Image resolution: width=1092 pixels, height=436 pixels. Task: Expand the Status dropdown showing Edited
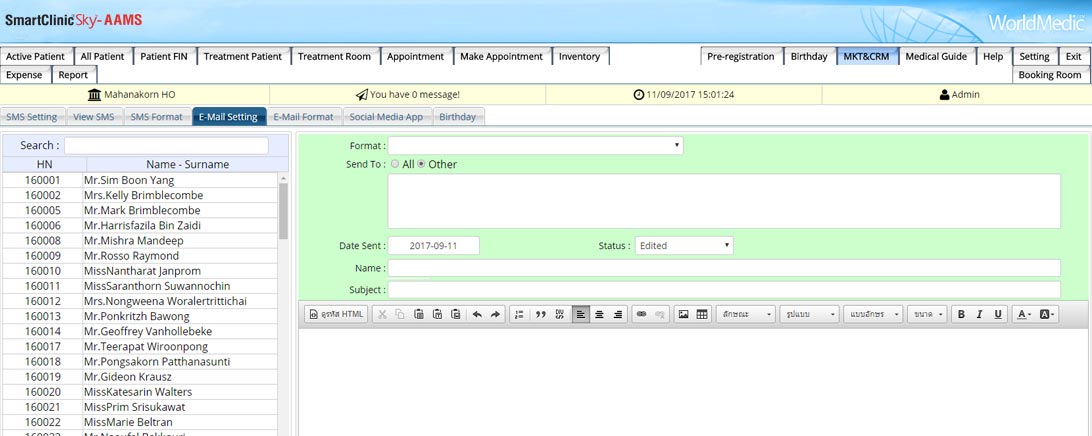[x=684, y=245]
